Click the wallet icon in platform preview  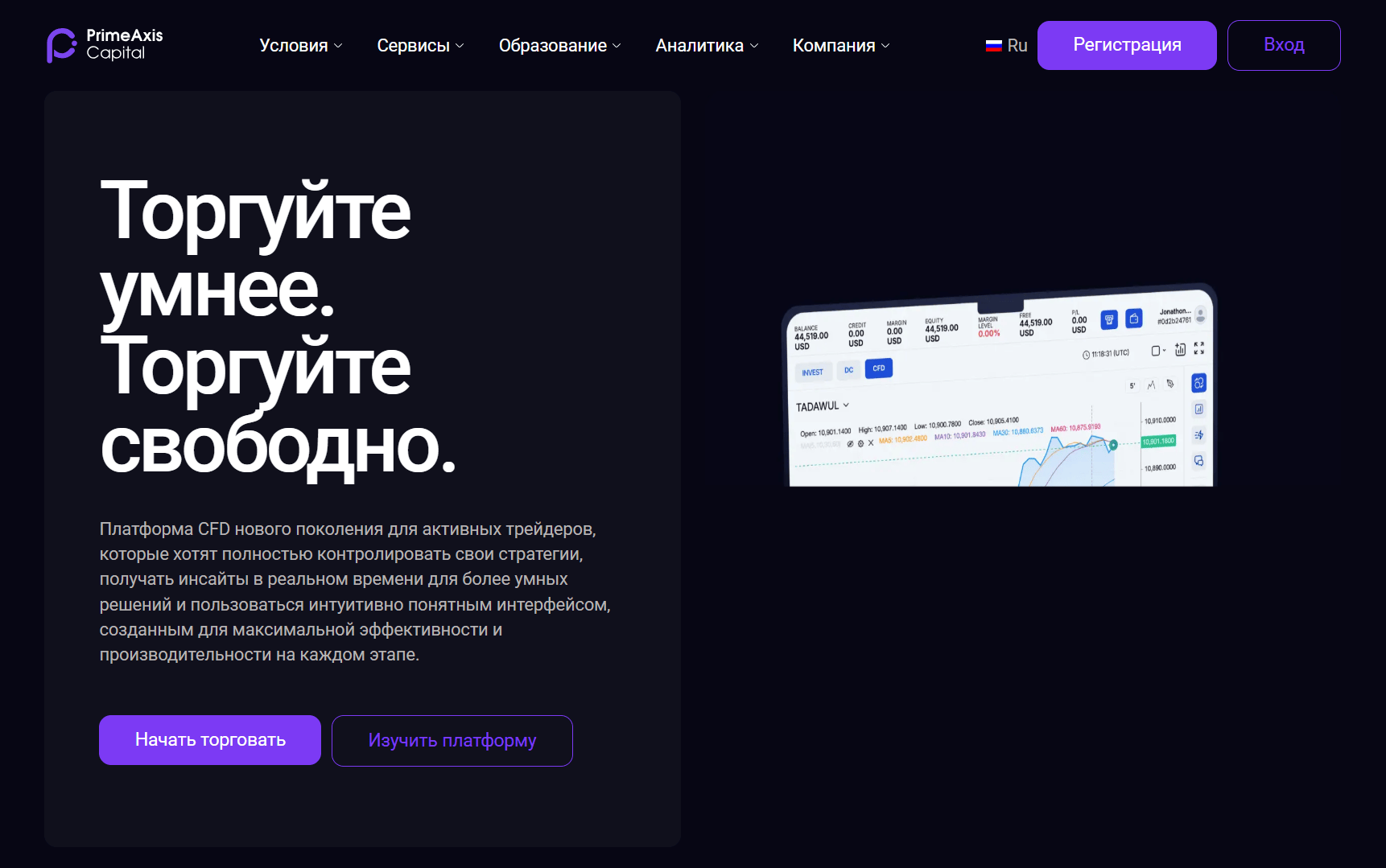1133,319
